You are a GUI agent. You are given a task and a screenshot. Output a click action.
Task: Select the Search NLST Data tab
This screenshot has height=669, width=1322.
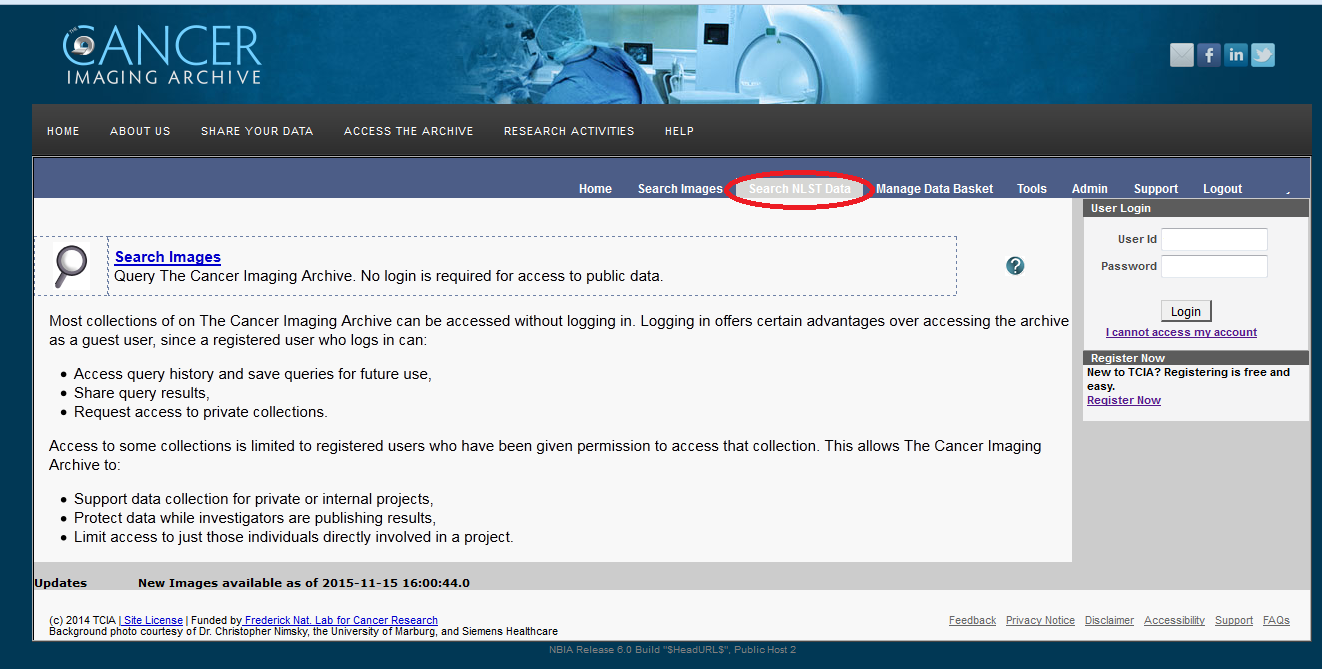pyautogui.click(x=800, y=189)
